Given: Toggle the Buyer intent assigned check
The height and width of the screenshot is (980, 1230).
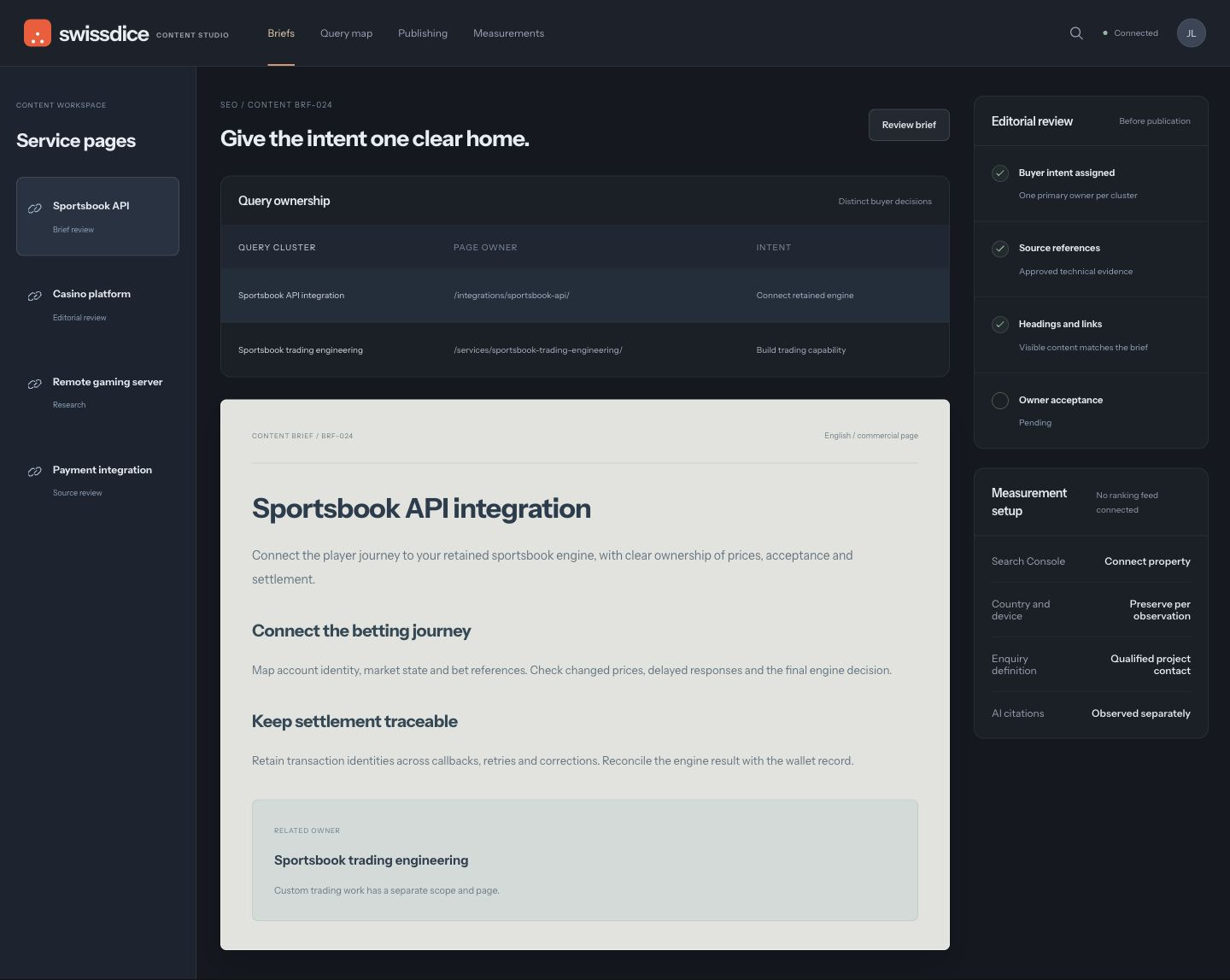Looking at the screenshot, I should [x=1000, y=173].
